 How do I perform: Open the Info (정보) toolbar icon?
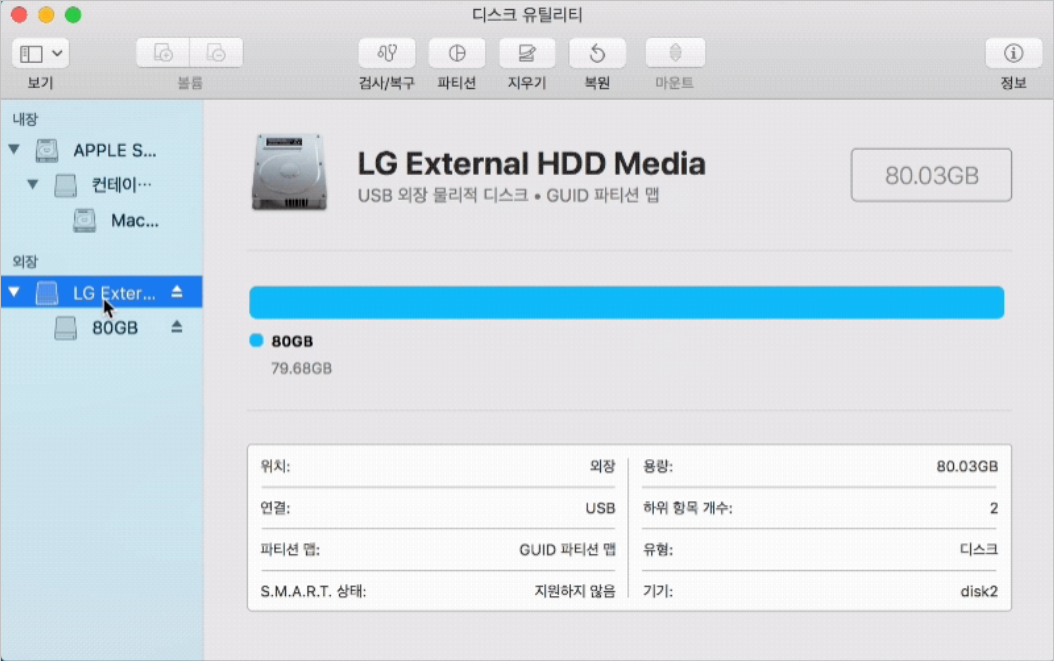pos(1013,53)
